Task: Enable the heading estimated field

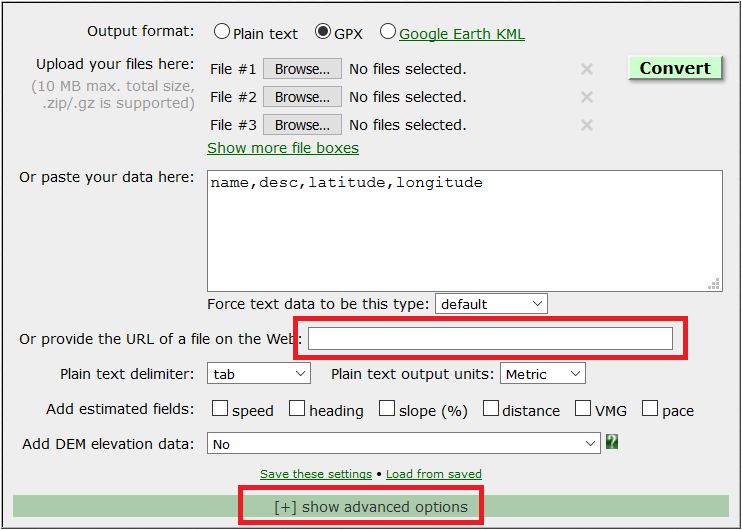Action: click(x=297, y=408)
